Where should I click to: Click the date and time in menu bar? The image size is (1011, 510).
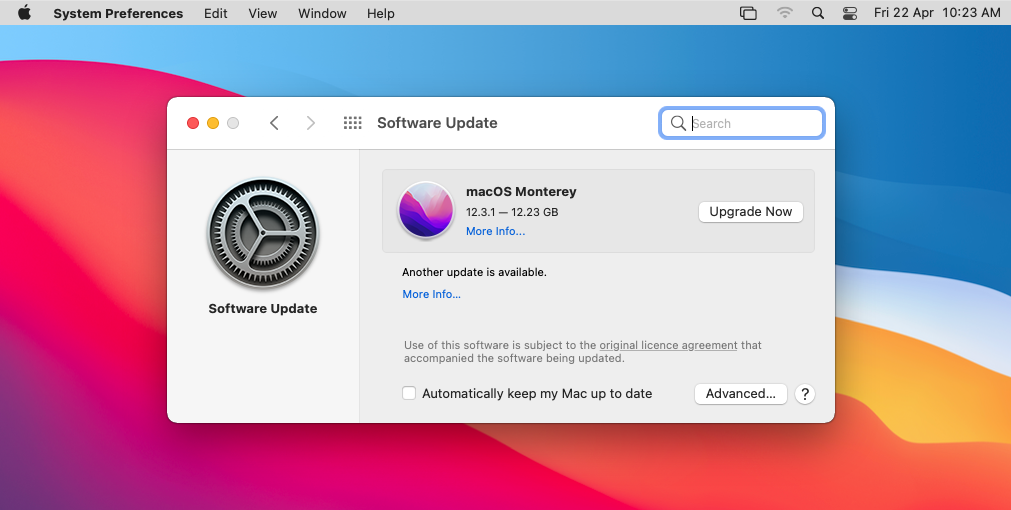pyautogui.click(x=937, y=13)
